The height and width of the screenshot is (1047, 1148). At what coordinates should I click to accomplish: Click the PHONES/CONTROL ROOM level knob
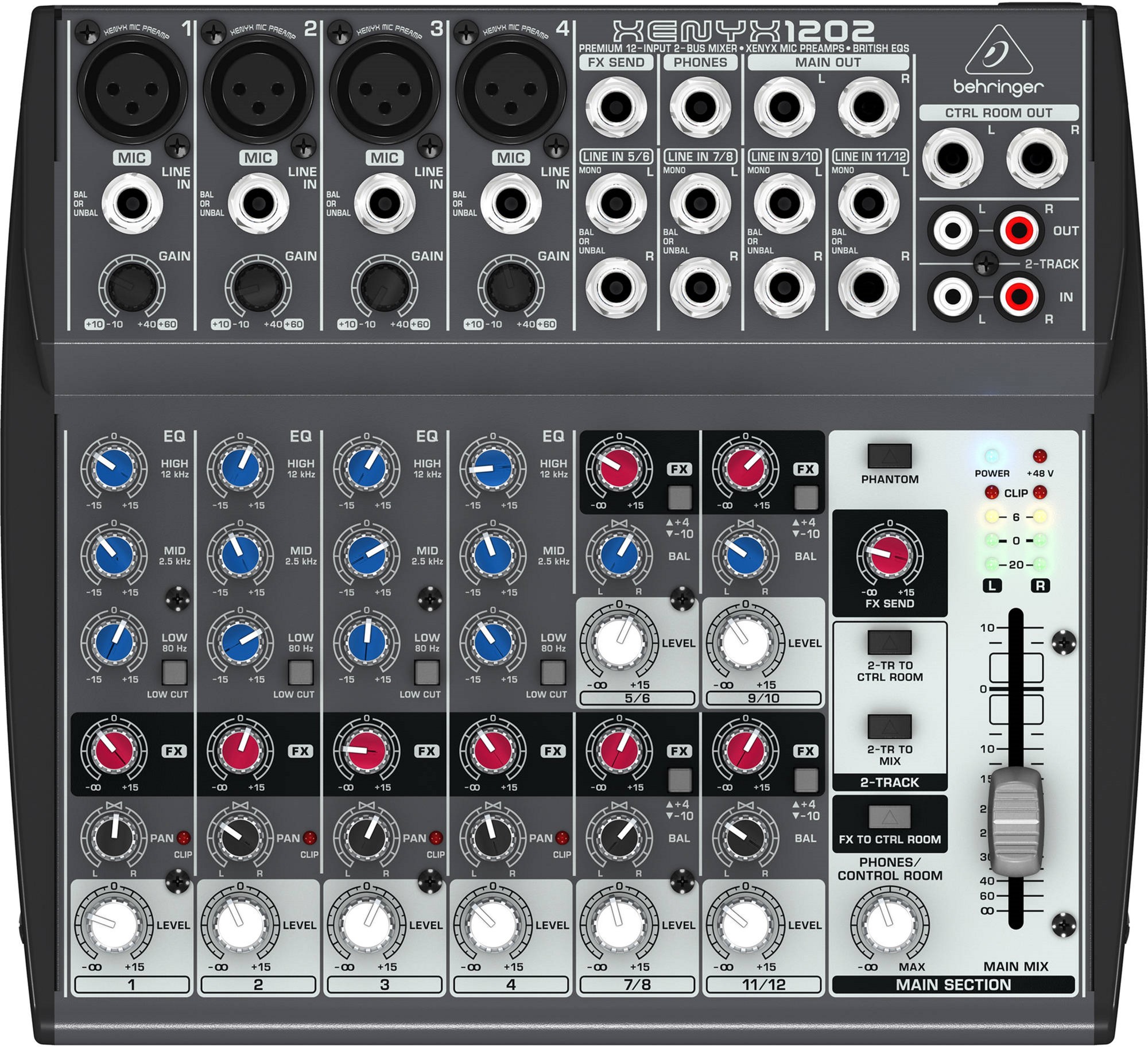pyautogui.click(x=890, y=925)
